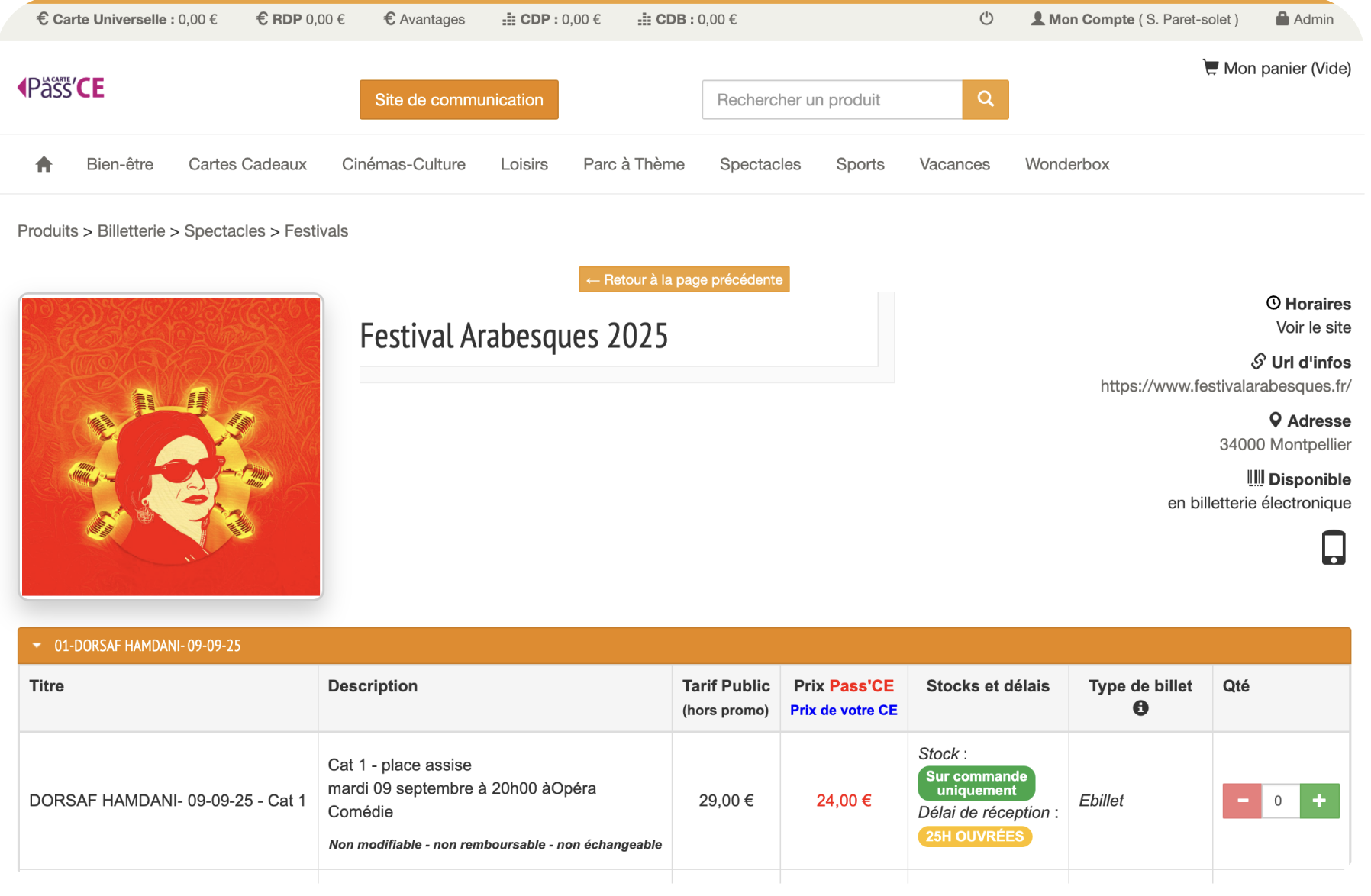This screenshot has height=896, width=1371.
Task: Click the 34000 Montpellier address text
Action: [1285, 444]
